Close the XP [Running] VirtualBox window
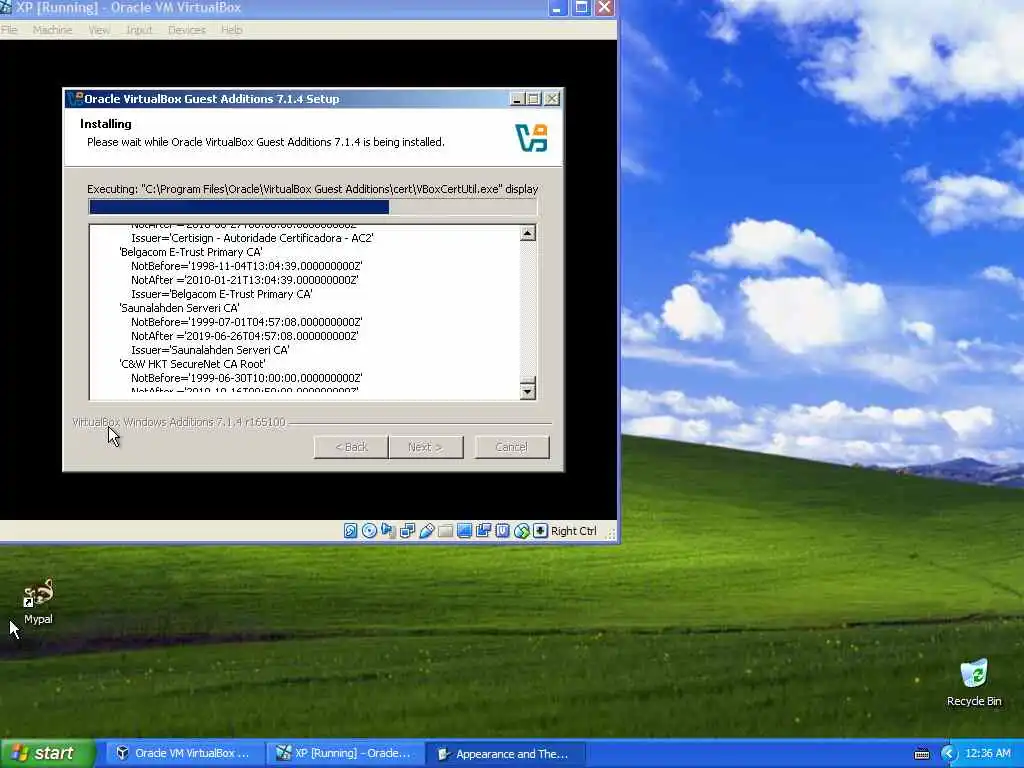 [x=605, y=8]
